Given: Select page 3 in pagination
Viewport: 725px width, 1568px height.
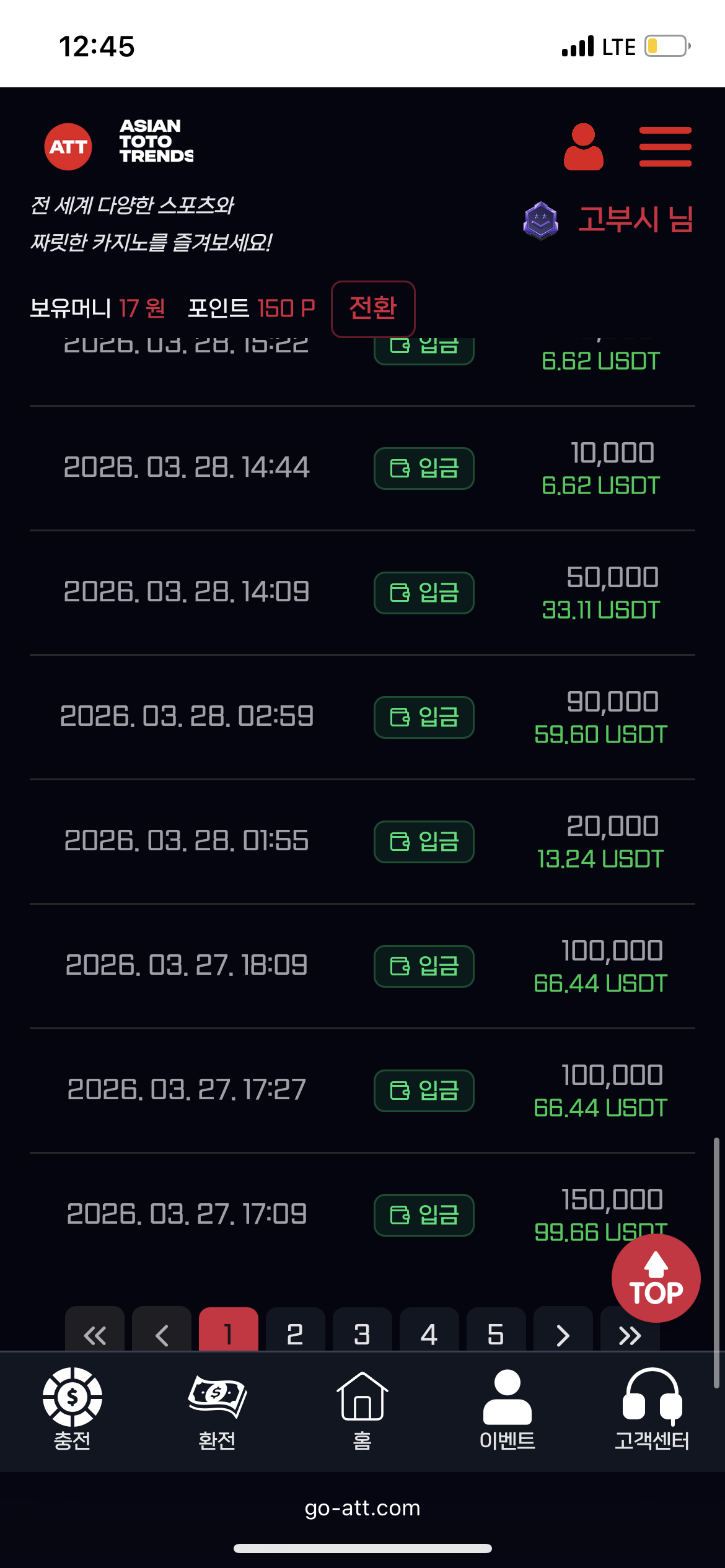Looking at the screenshot, I should [x=362, y=1331].
